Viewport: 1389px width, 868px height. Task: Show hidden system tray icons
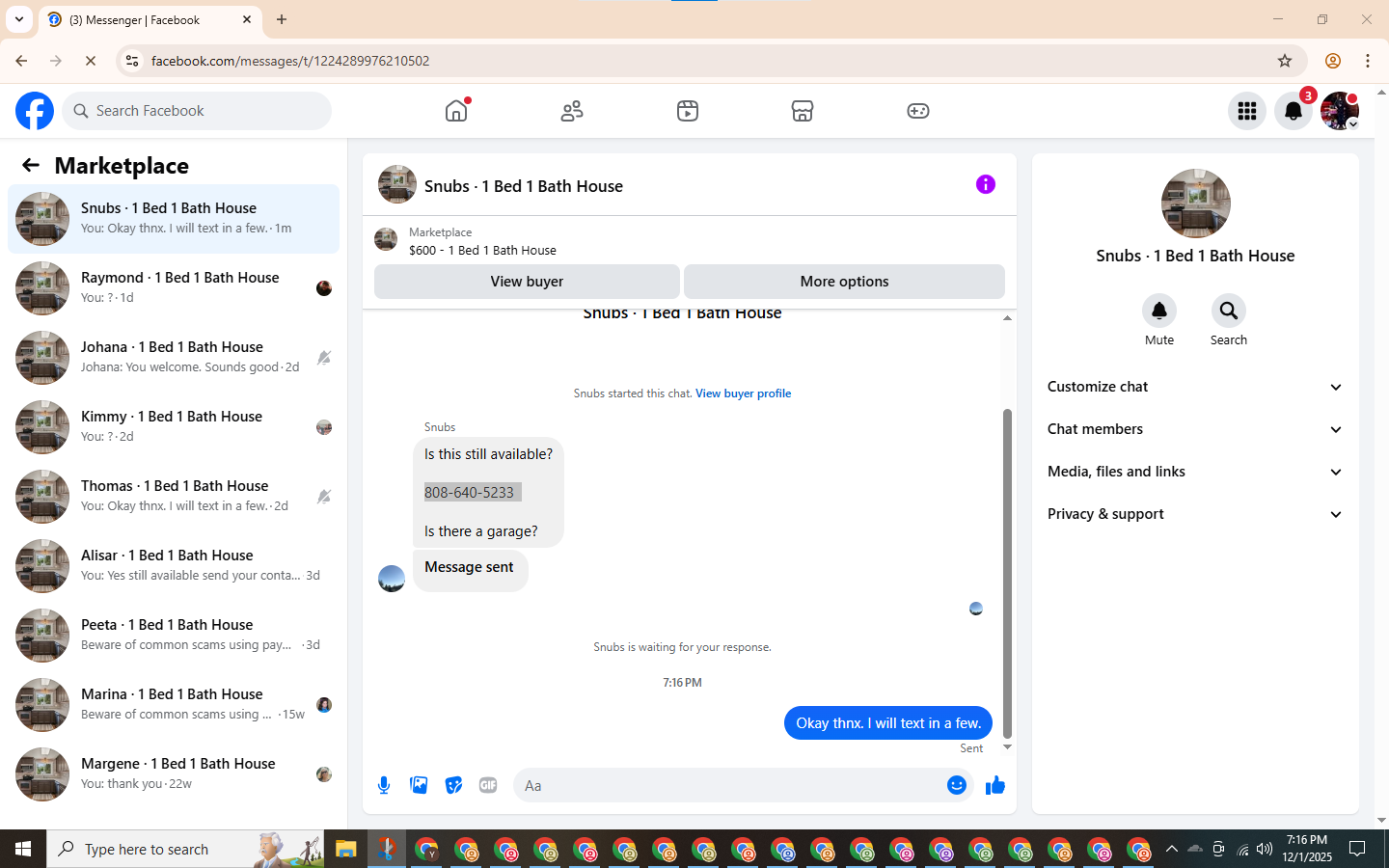point(1171,849)
